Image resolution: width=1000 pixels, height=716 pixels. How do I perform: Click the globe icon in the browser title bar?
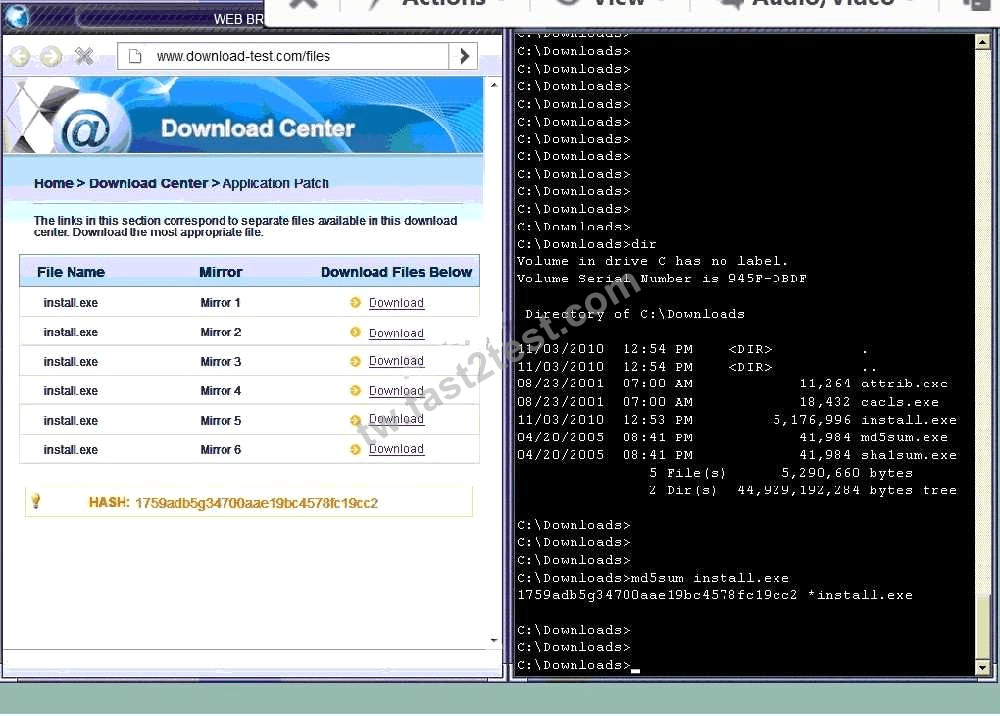[17, 17]
